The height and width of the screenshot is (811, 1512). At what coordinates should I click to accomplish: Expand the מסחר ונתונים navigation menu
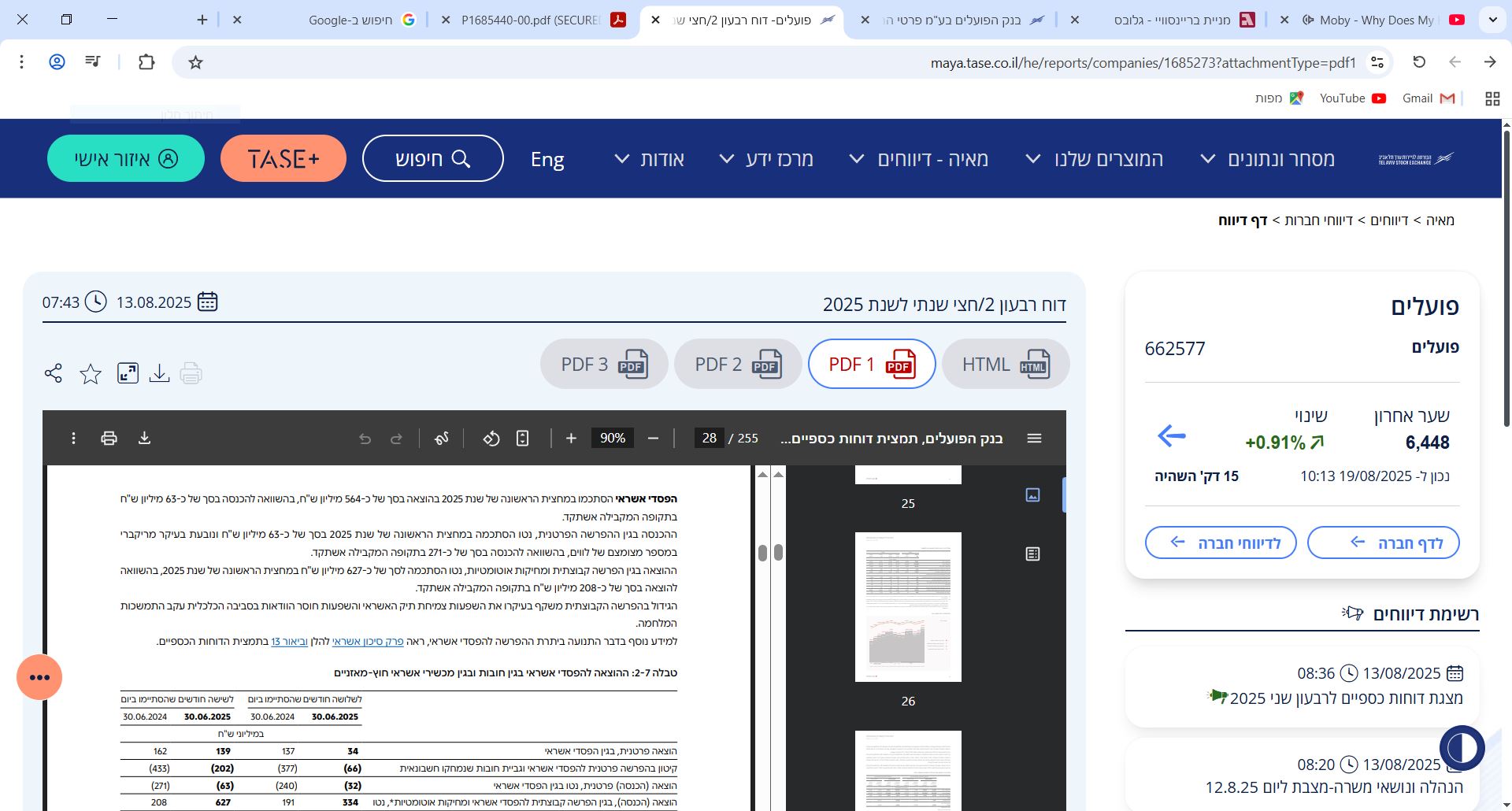click(x=1268, y=159)
